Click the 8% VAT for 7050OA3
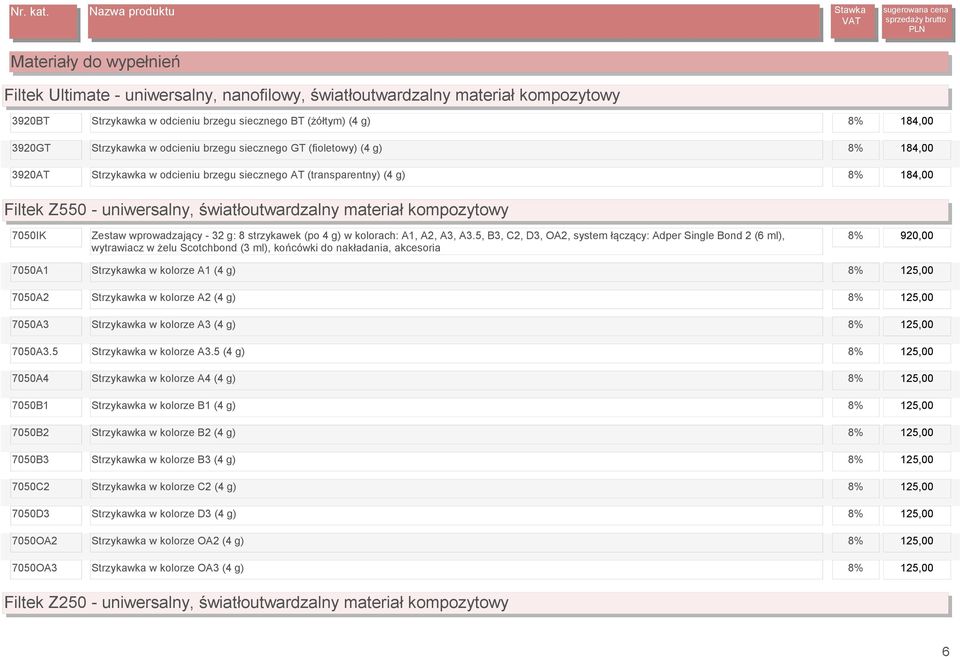Viewport: 960px width, 657px height. point(855,568)
